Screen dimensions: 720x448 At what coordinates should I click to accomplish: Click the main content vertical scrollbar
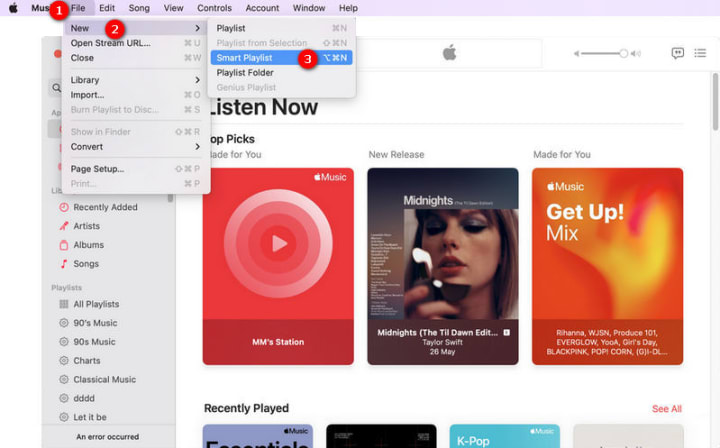coord(715,102)
